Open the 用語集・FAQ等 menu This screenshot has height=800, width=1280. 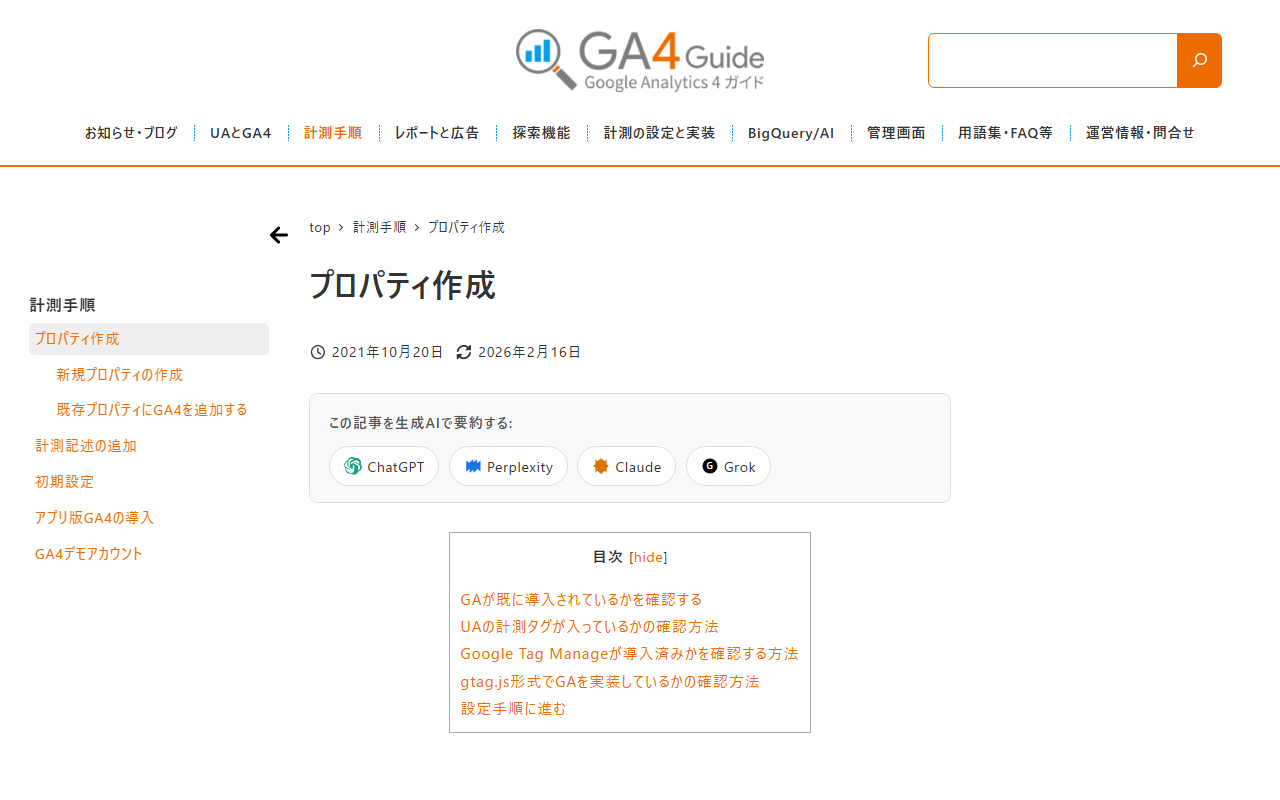(1005, 133)
